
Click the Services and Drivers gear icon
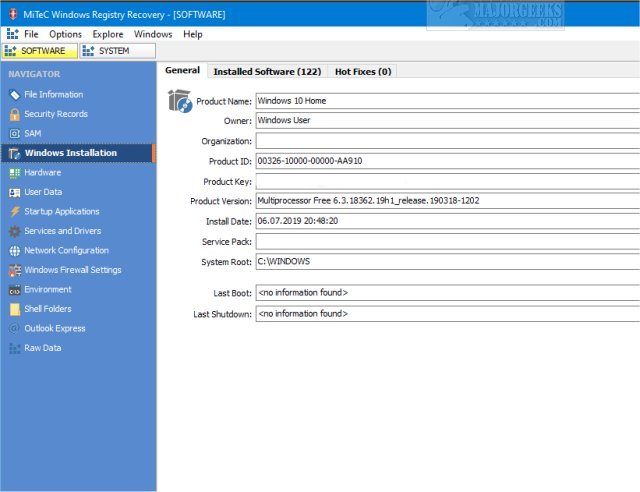15,231
